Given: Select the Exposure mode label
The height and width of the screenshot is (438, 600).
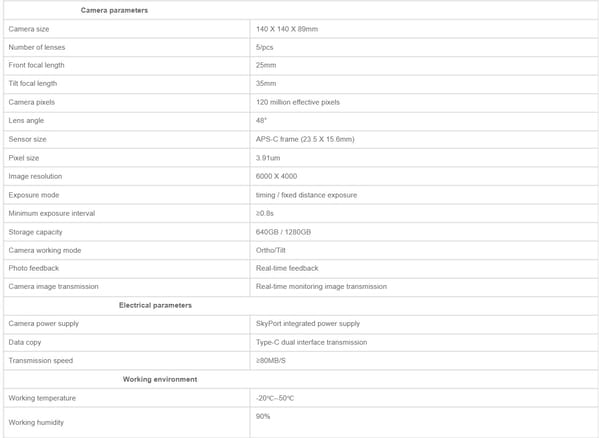Looking at the screenshot, I should point(32,194).
